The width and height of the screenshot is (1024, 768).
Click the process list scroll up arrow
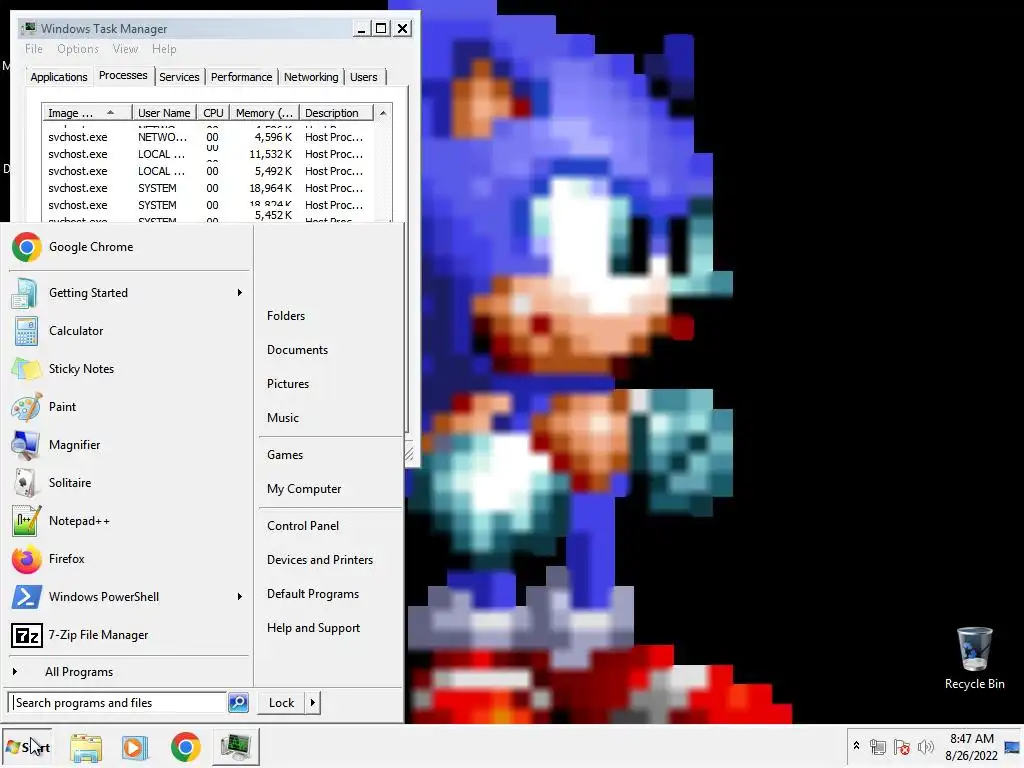(383, 113)
